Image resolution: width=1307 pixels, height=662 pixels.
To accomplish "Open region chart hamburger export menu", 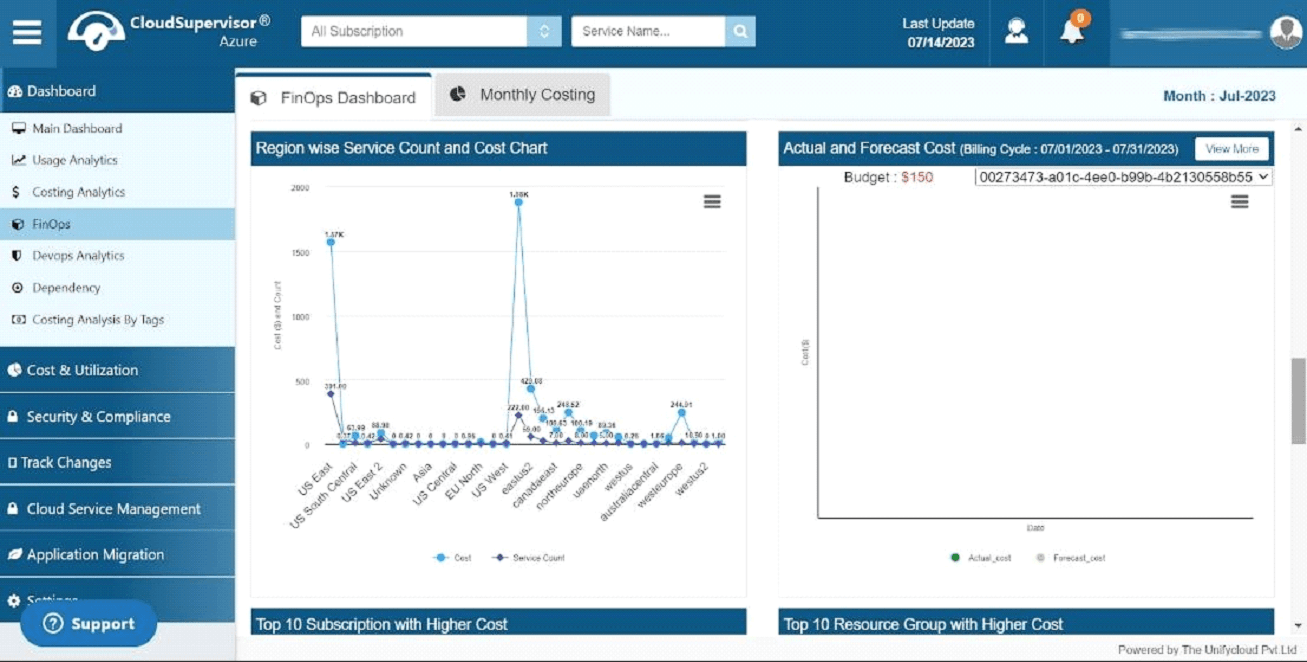I will pos(712,202).
